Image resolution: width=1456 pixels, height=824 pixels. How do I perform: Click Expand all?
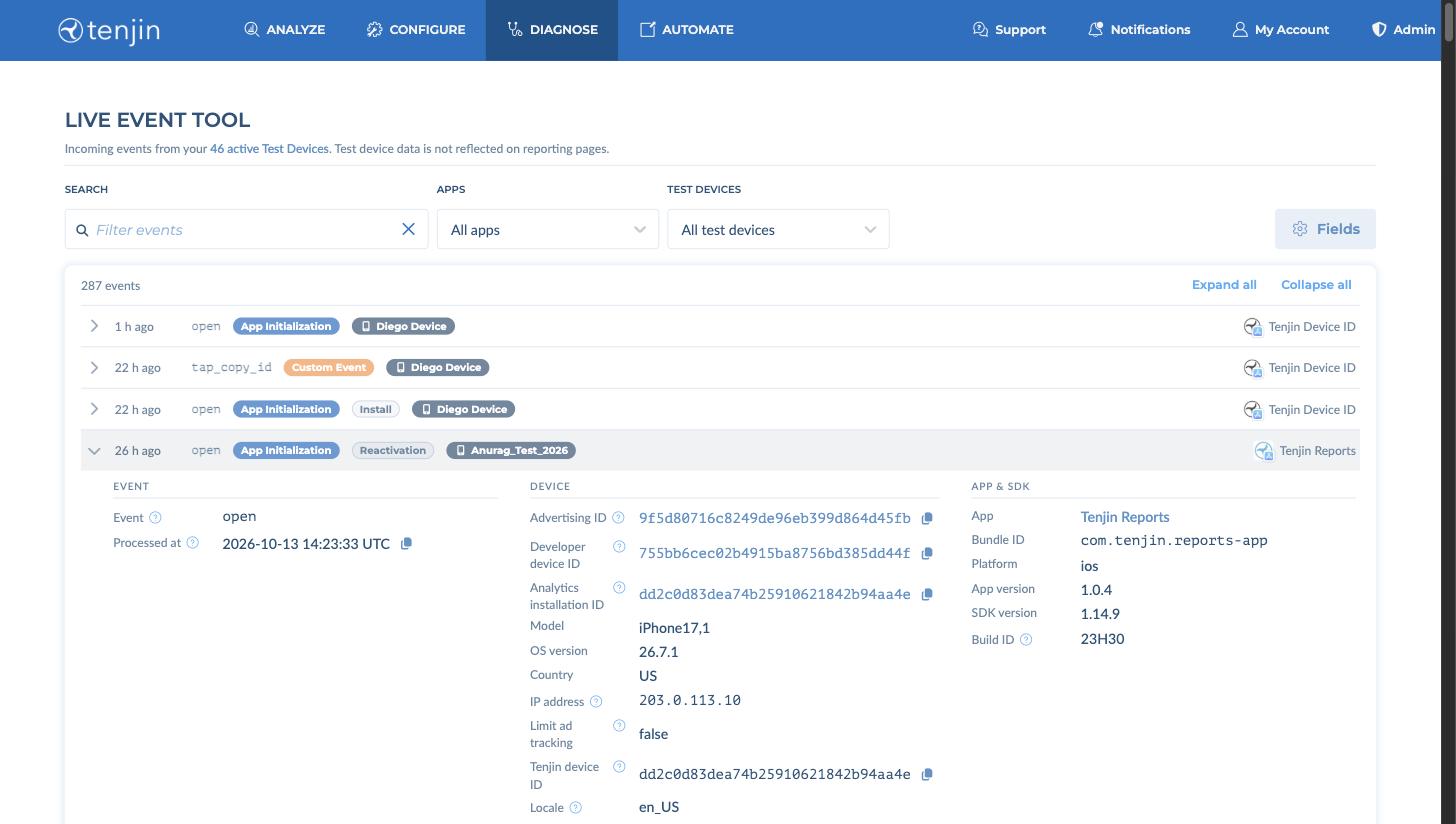click(1224, 285)
